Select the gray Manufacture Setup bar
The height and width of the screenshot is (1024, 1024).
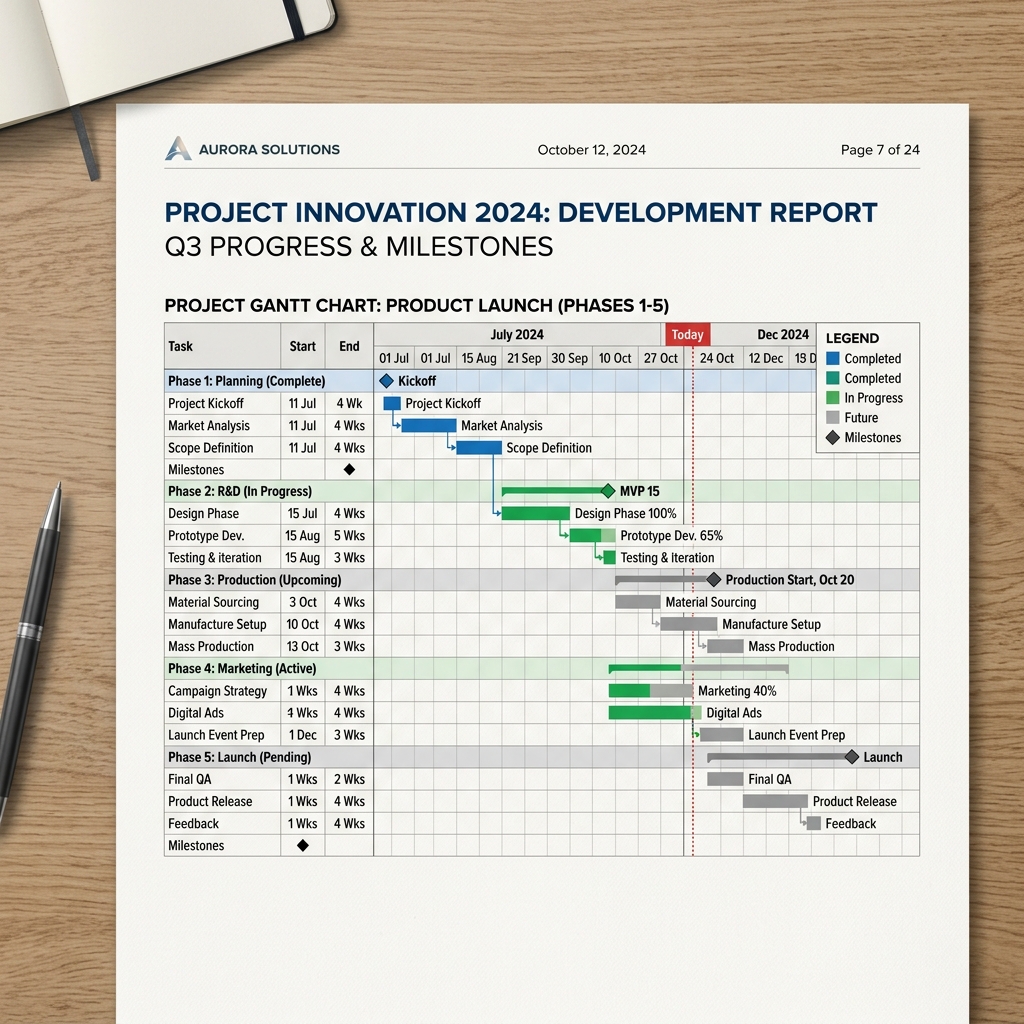coord(688,624)
